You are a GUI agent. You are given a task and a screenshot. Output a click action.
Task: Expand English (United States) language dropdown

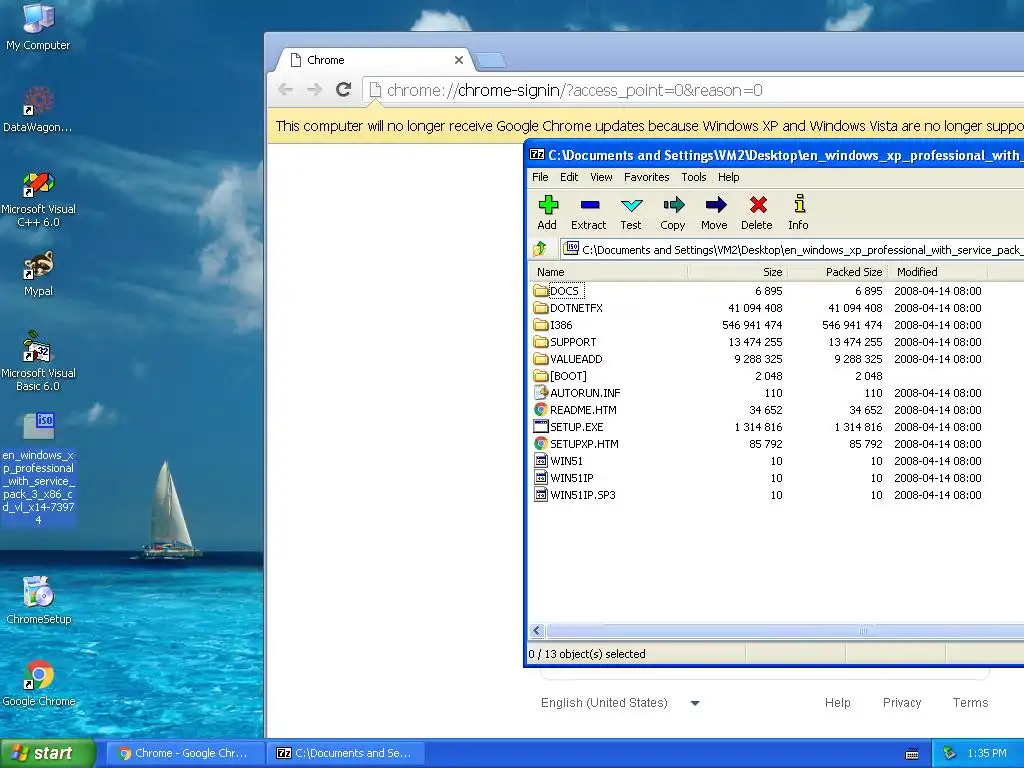[x=620, y=703]
